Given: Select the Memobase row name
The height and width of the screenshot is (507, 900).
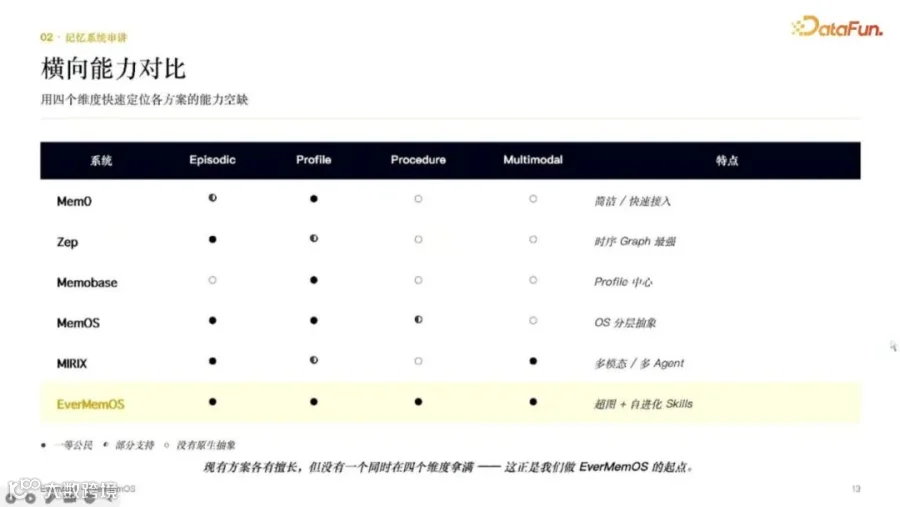Looking at the screenshot, I should [x=87, y=282].
